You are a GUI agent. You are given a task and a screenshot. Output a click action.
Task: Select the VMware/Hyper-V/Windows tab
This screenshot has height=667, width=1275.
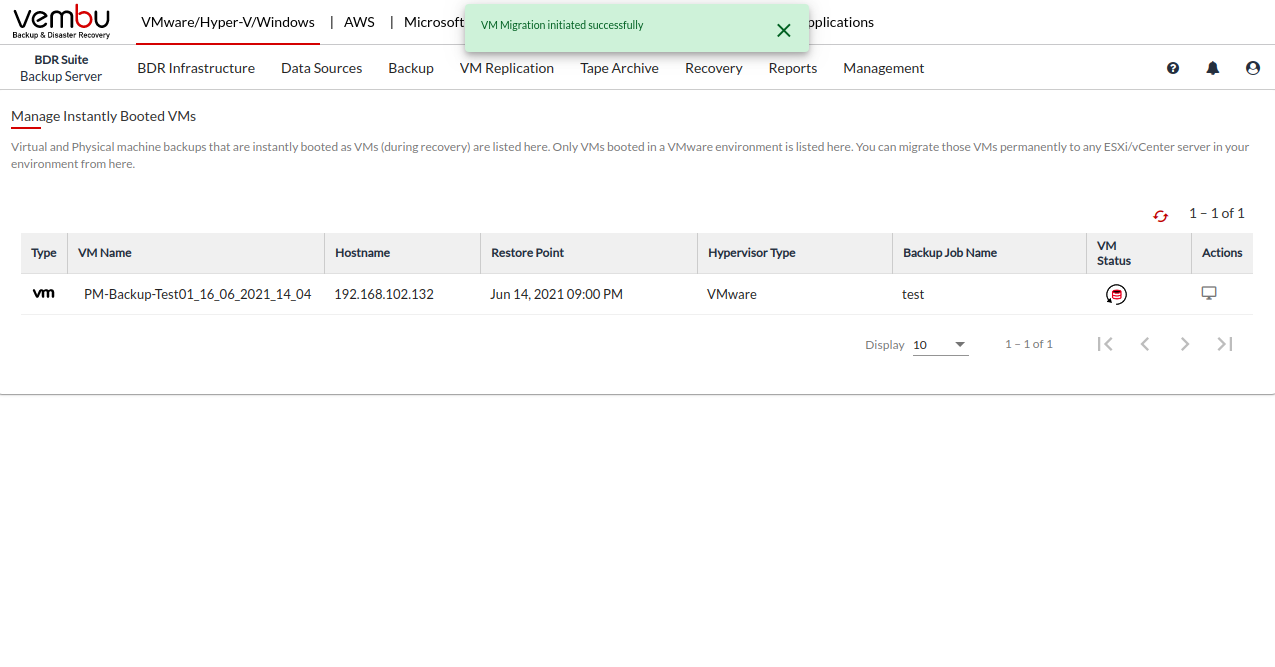tap(228, 22)
